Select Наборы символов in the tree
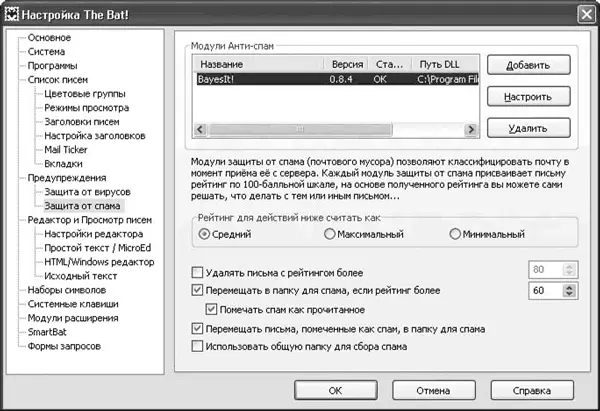 click(67, 290)
